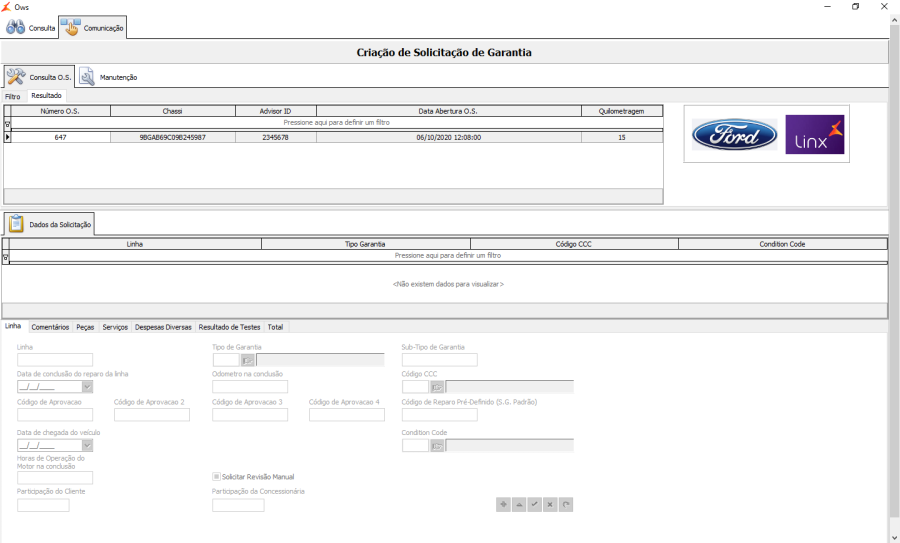Click the refresh arrow navigator button
This screenshot has height=543, width=900.
coord(566,505)
